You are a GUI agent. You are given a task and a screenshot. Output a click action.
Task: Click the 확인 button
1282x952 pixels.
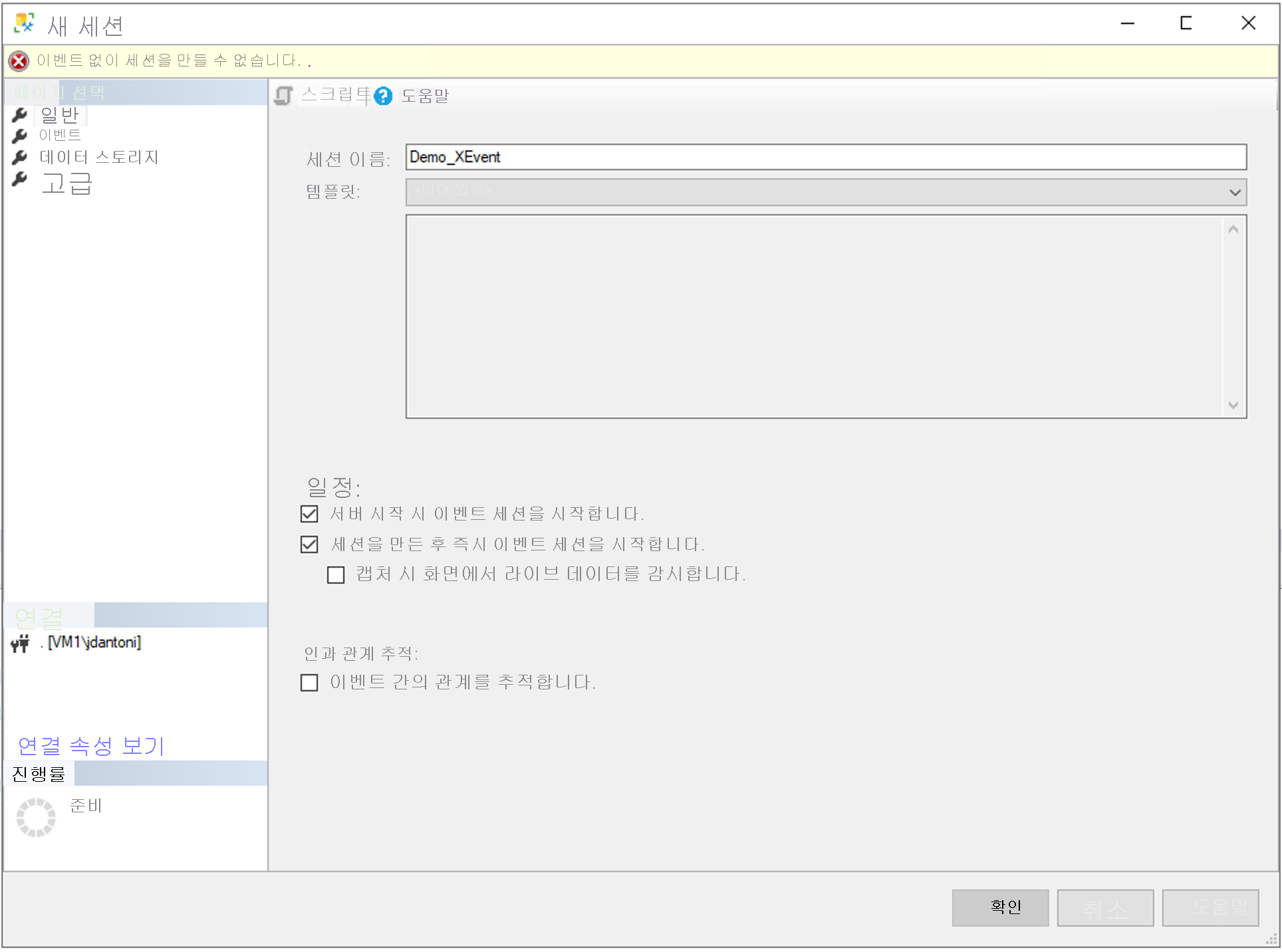(x=1000, y=907)
